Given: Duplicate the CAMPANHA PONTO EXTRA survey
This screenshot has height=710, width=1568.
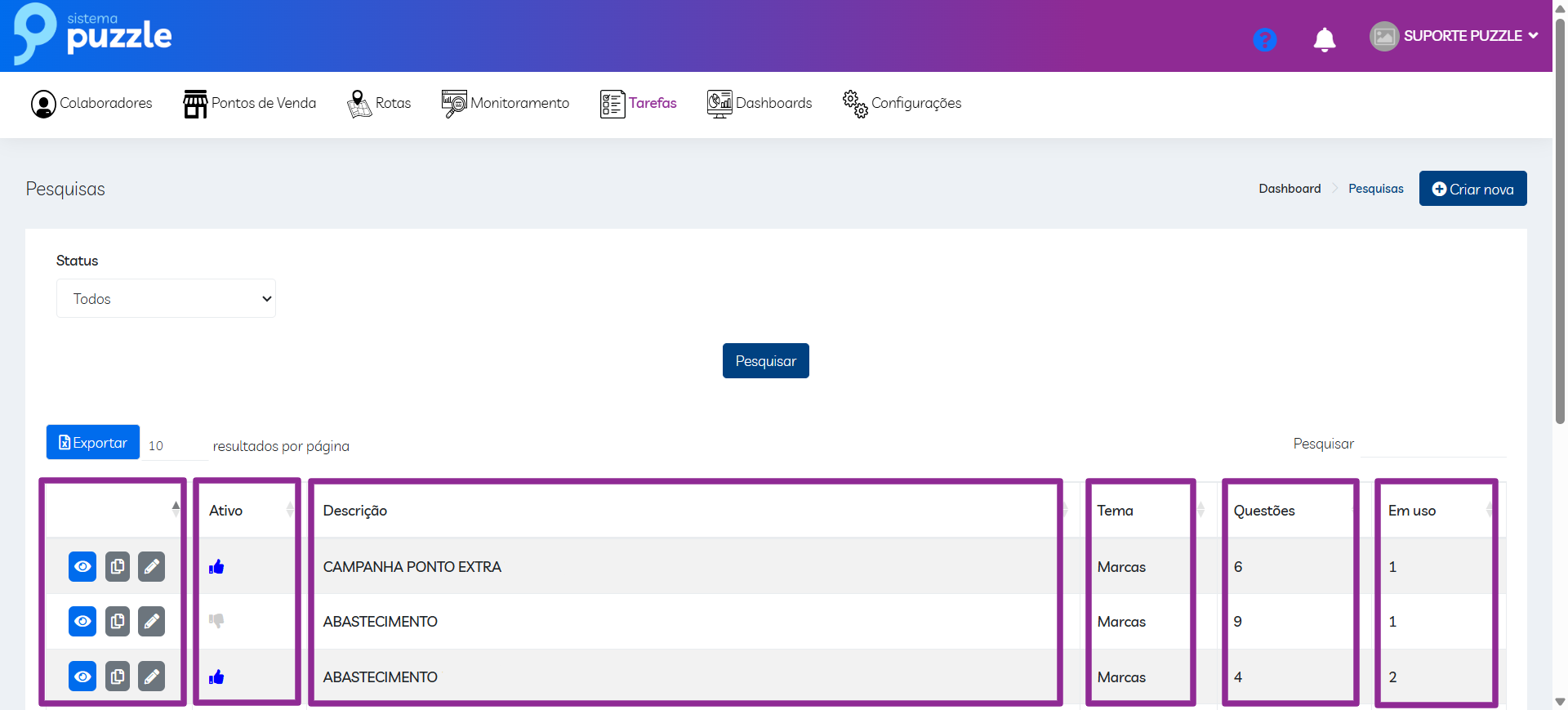Looking at the screenshot, I should [118, 566].
